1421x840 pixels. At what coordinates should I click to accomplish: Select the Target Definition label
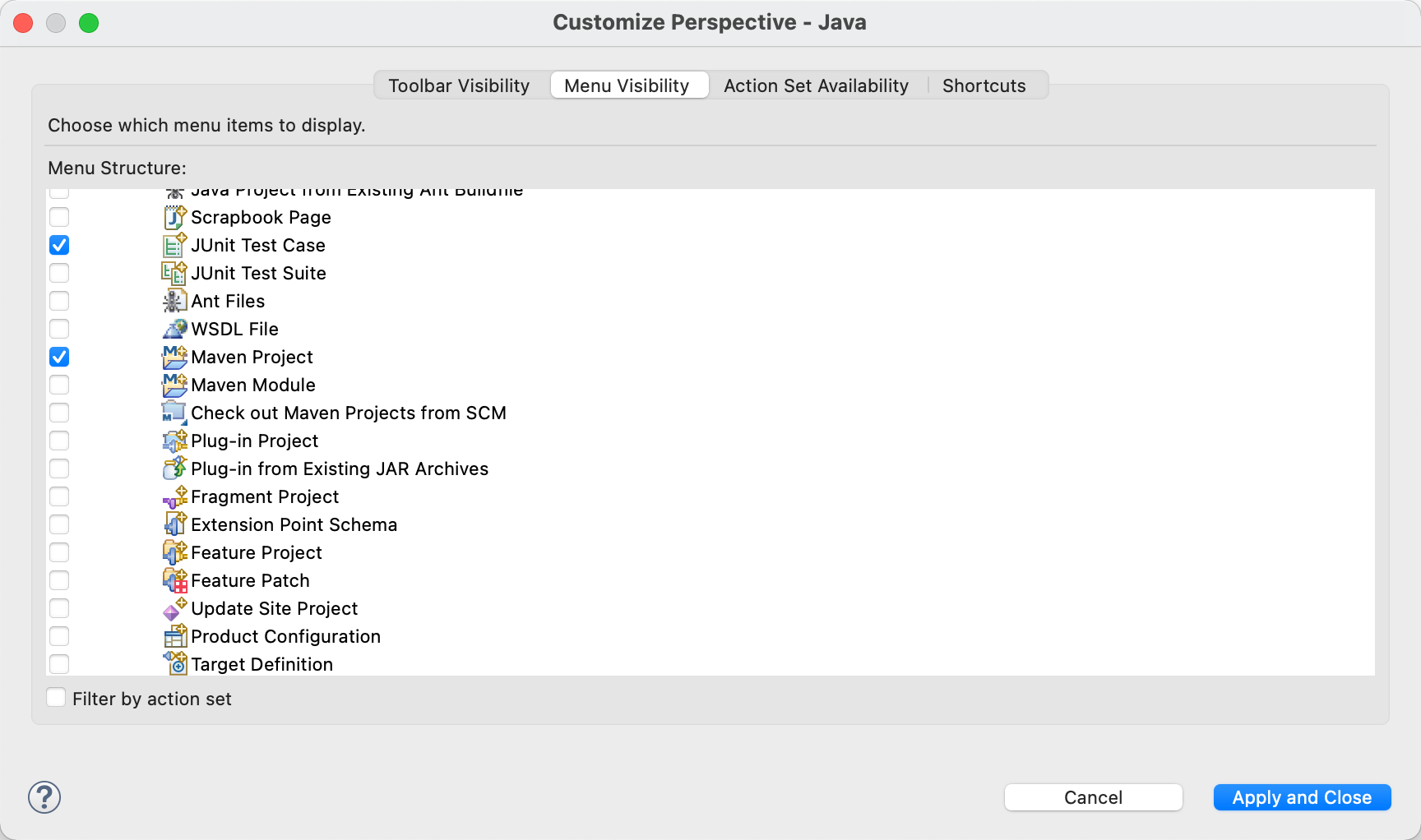point(262,664)
